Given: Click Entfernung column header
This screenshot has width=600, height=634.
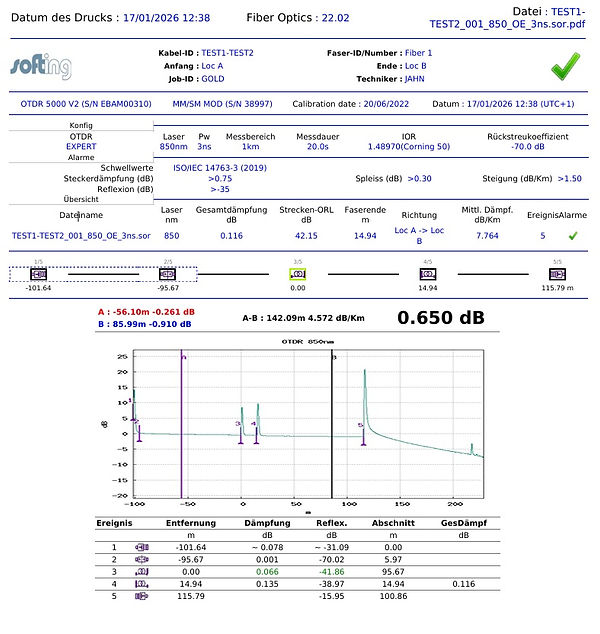Looking at the screenshot, I should [191, 523].
